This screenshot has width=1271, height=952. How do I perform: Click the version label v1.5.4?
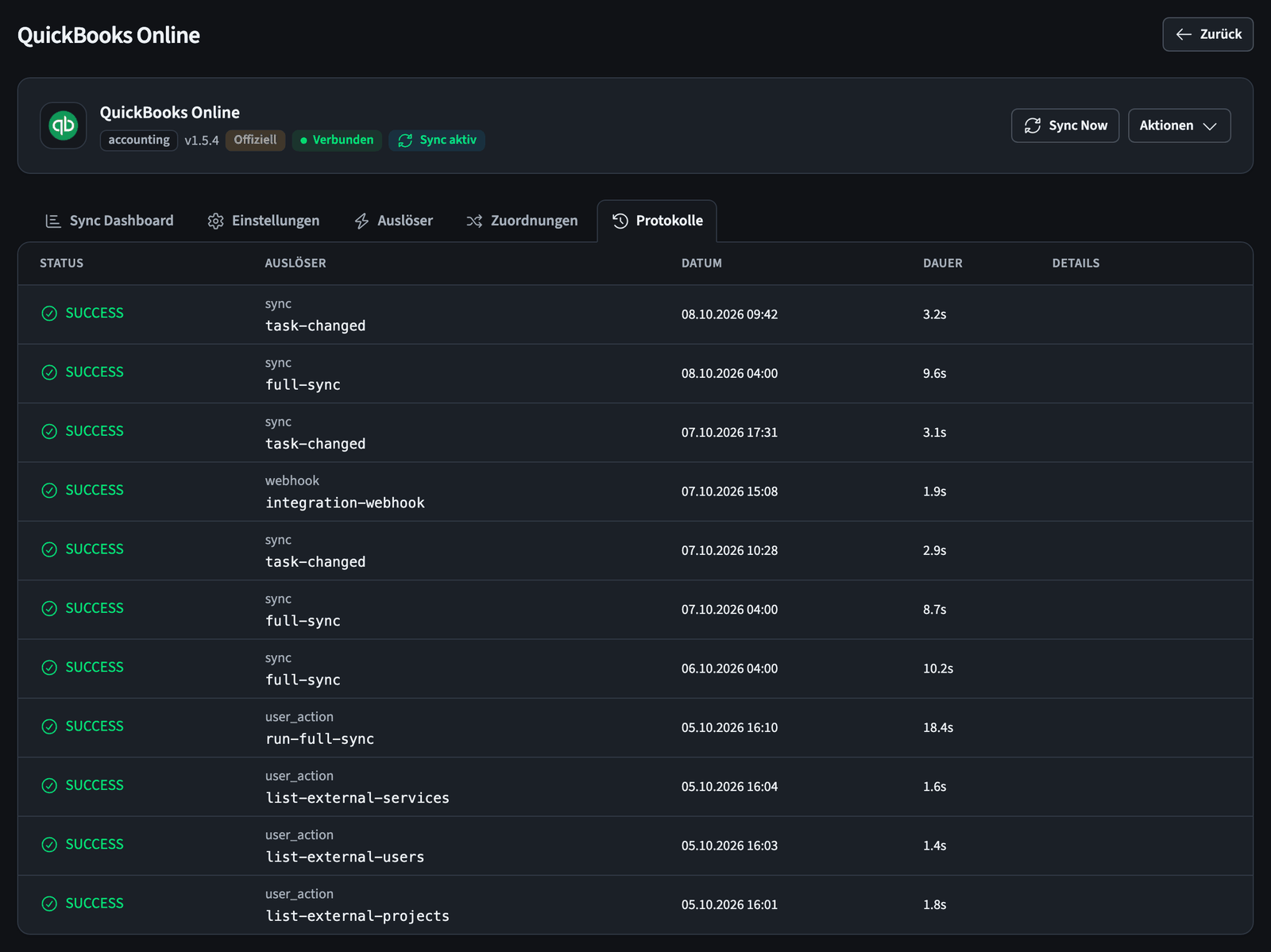[202, 141]
